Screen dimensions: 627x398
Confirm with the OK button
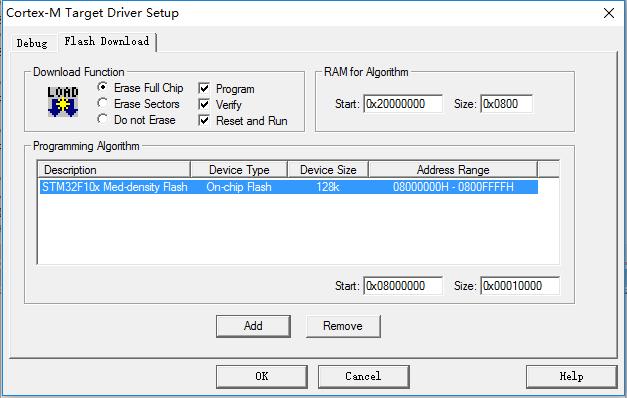coord(262,376)
